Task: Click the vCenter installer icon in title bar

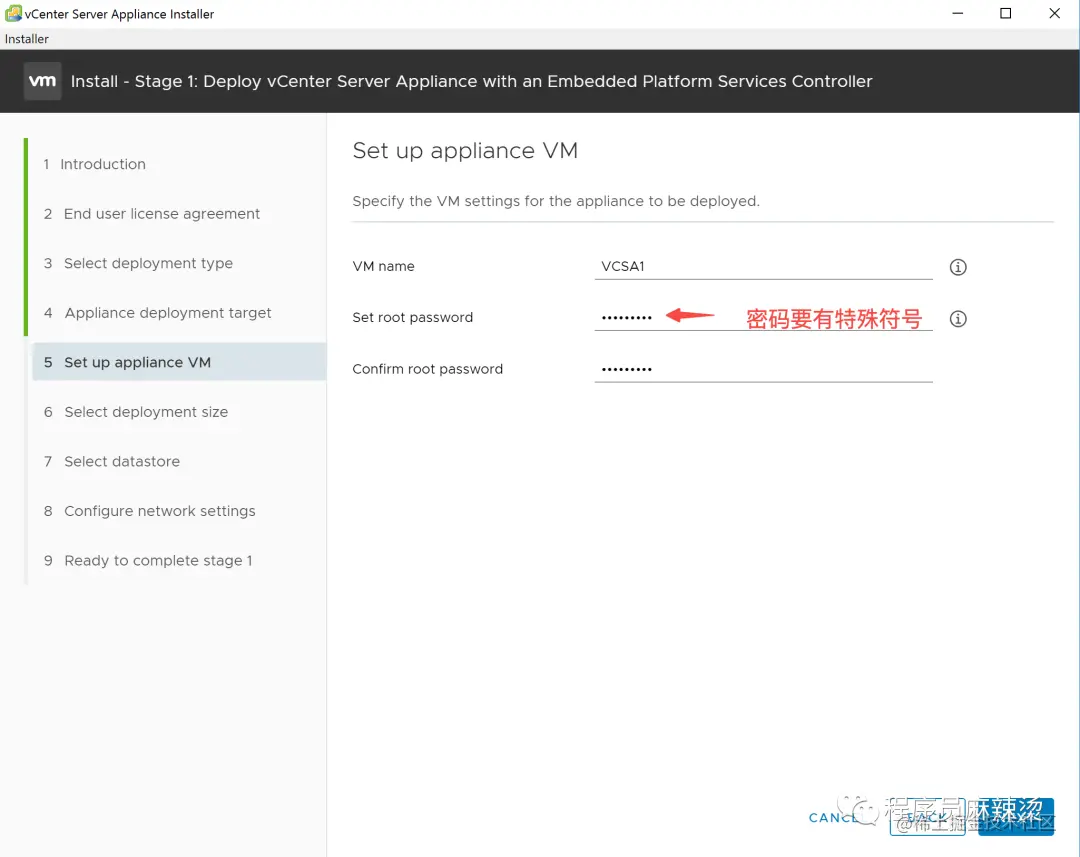Action: click(12, 13)
